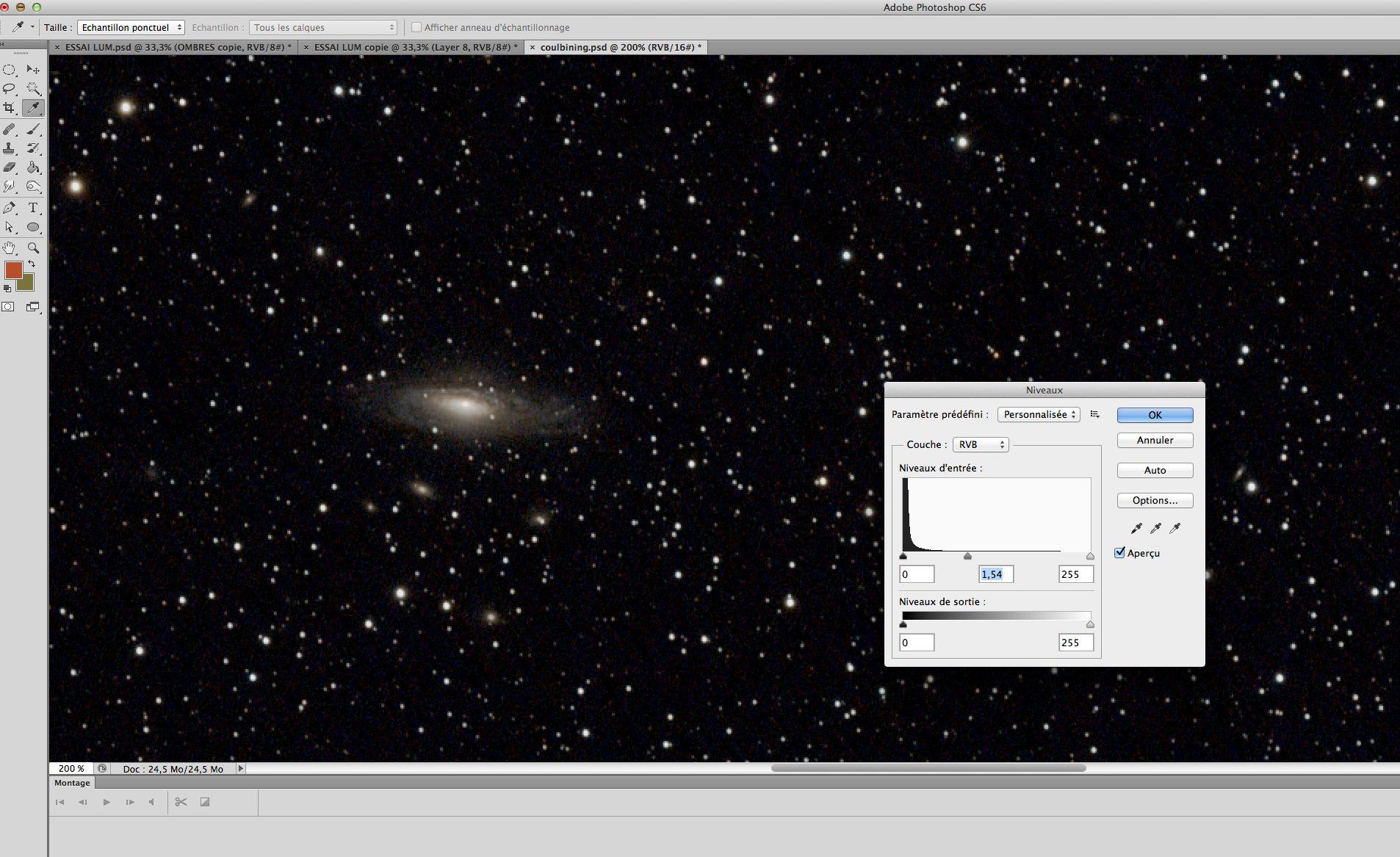
Task: Reset default foreground and background colors
Action: coord(7,289)
